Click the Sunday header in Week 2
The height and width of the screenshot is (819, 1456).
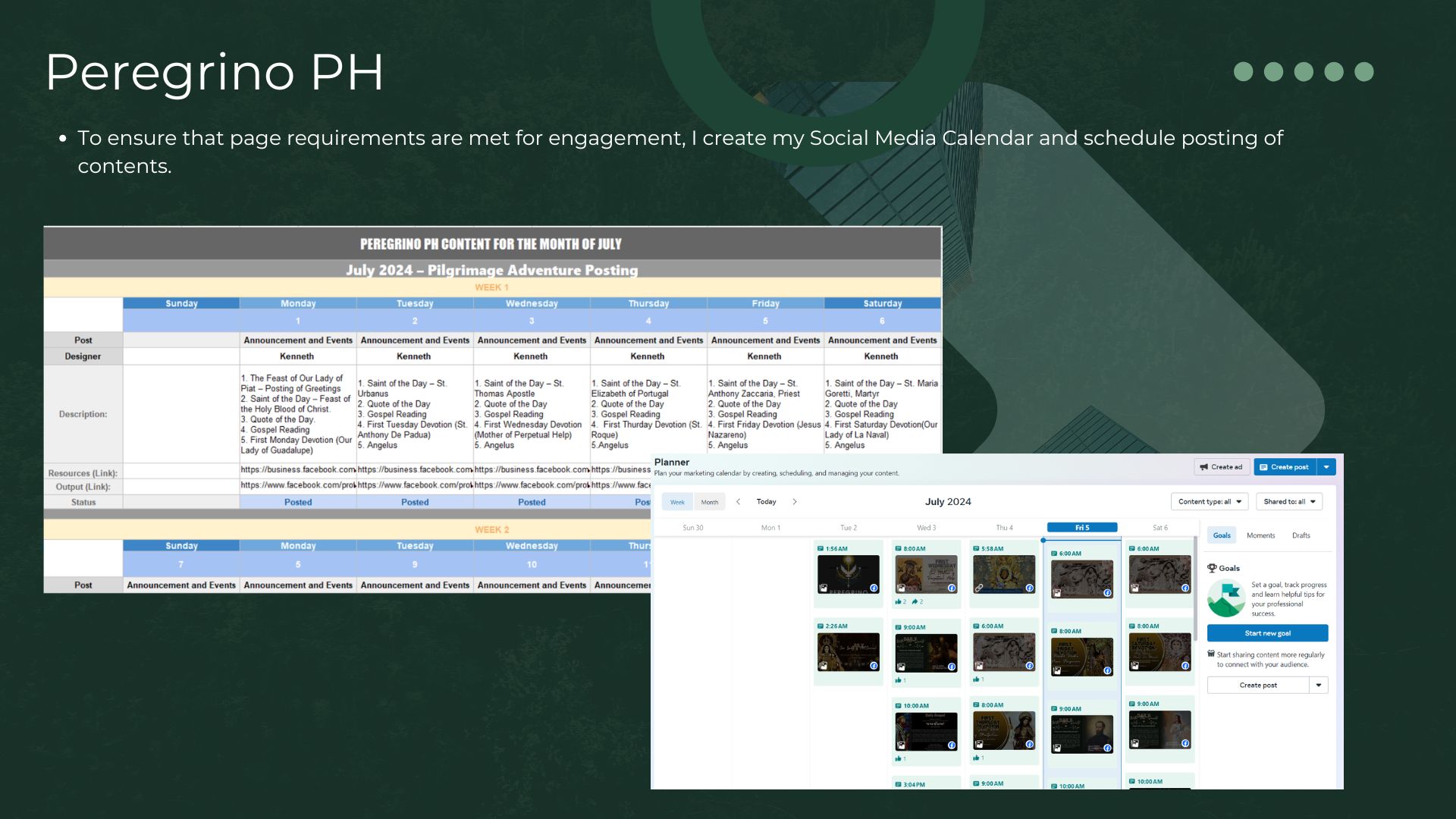coord(181,546)
